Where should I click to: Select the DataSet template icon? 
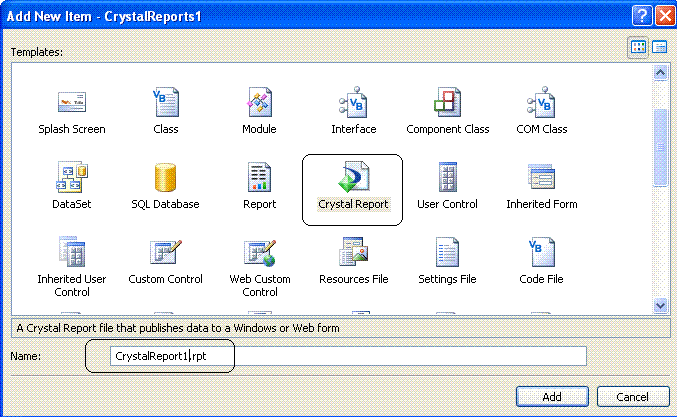tap(72, 177)
